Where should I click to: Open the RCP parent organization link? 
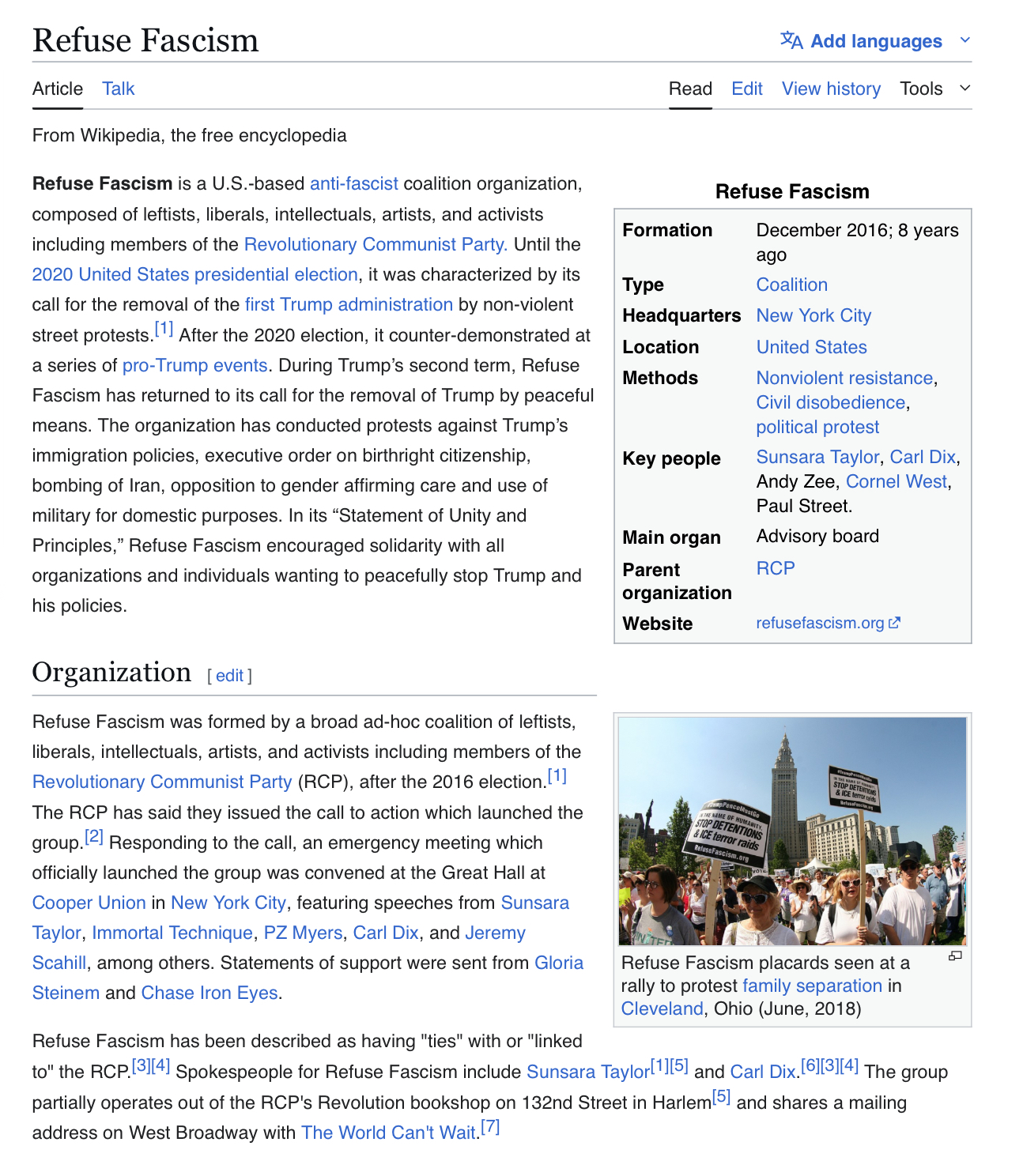click(x=776, y=568)
